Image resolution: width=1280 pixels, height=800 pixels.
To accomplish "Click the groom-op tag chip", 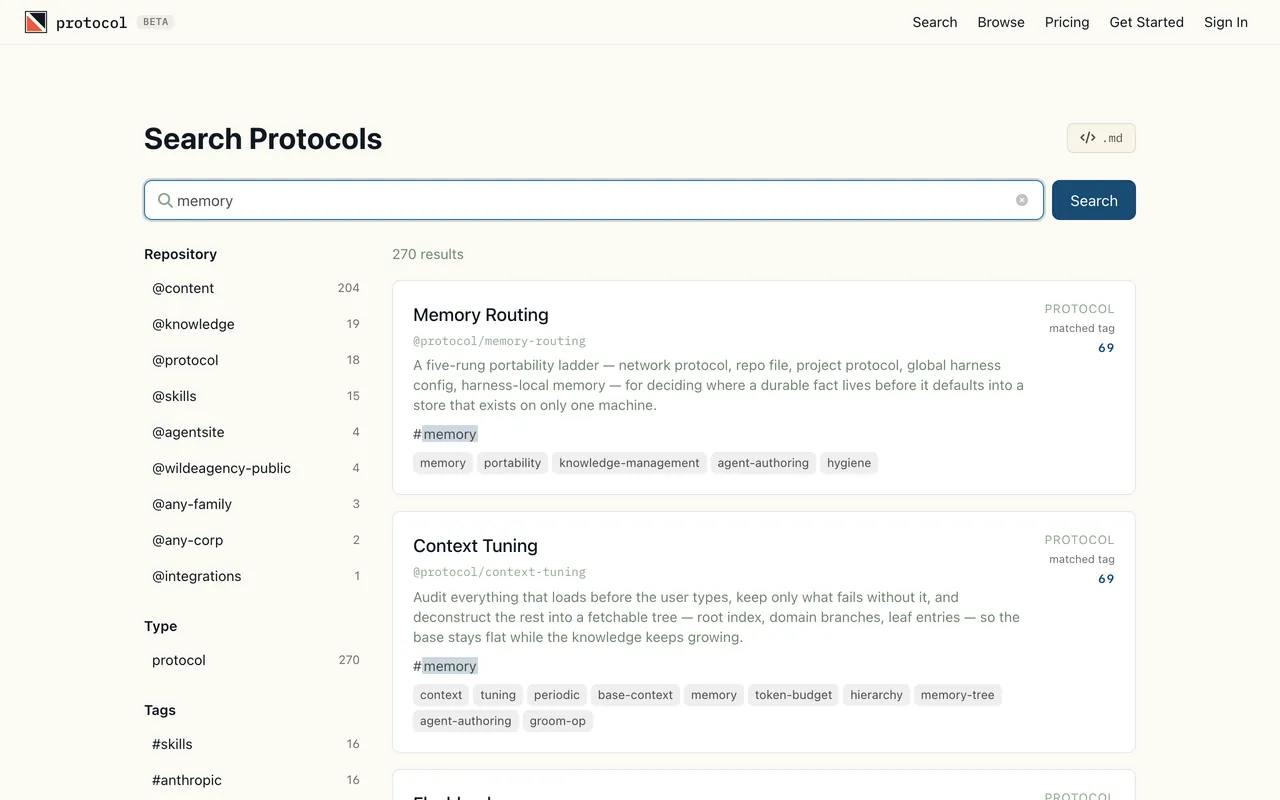I will coord(558,721).
